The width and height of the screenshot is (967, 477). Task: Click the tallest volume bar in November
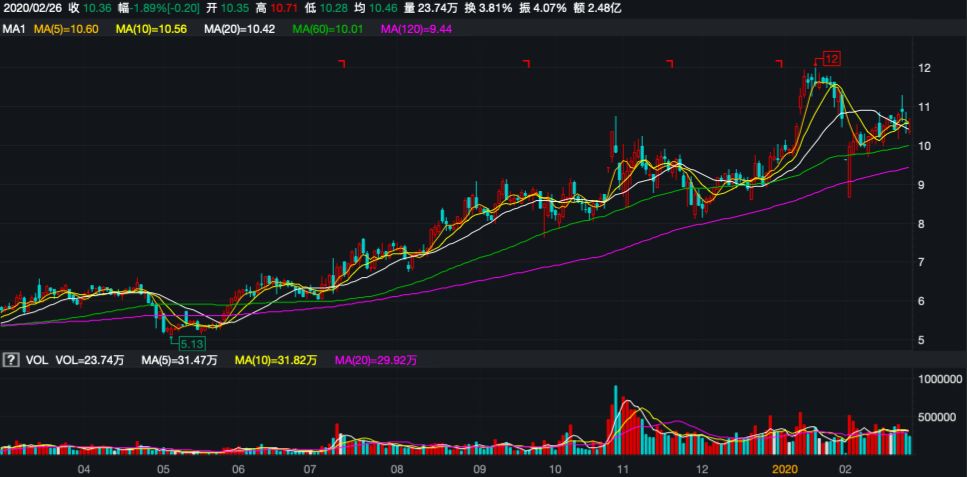coord(616,420)
